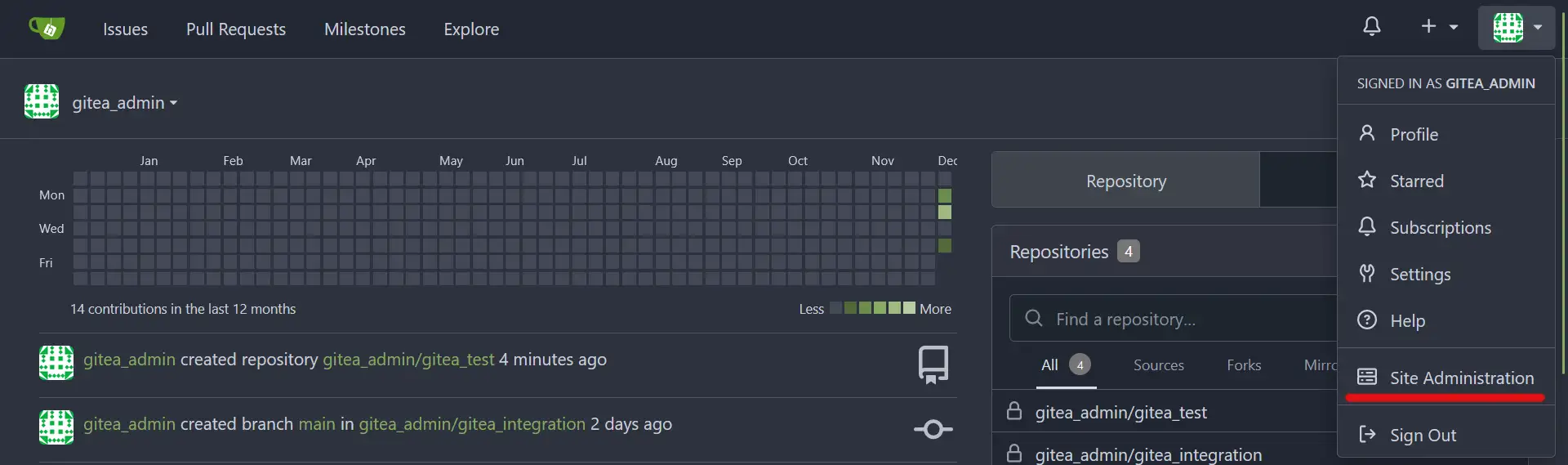Viewport: 1568px width, 465px height.
Task: Click the Sign Out arrow icon
Action: pos(1367,434)
